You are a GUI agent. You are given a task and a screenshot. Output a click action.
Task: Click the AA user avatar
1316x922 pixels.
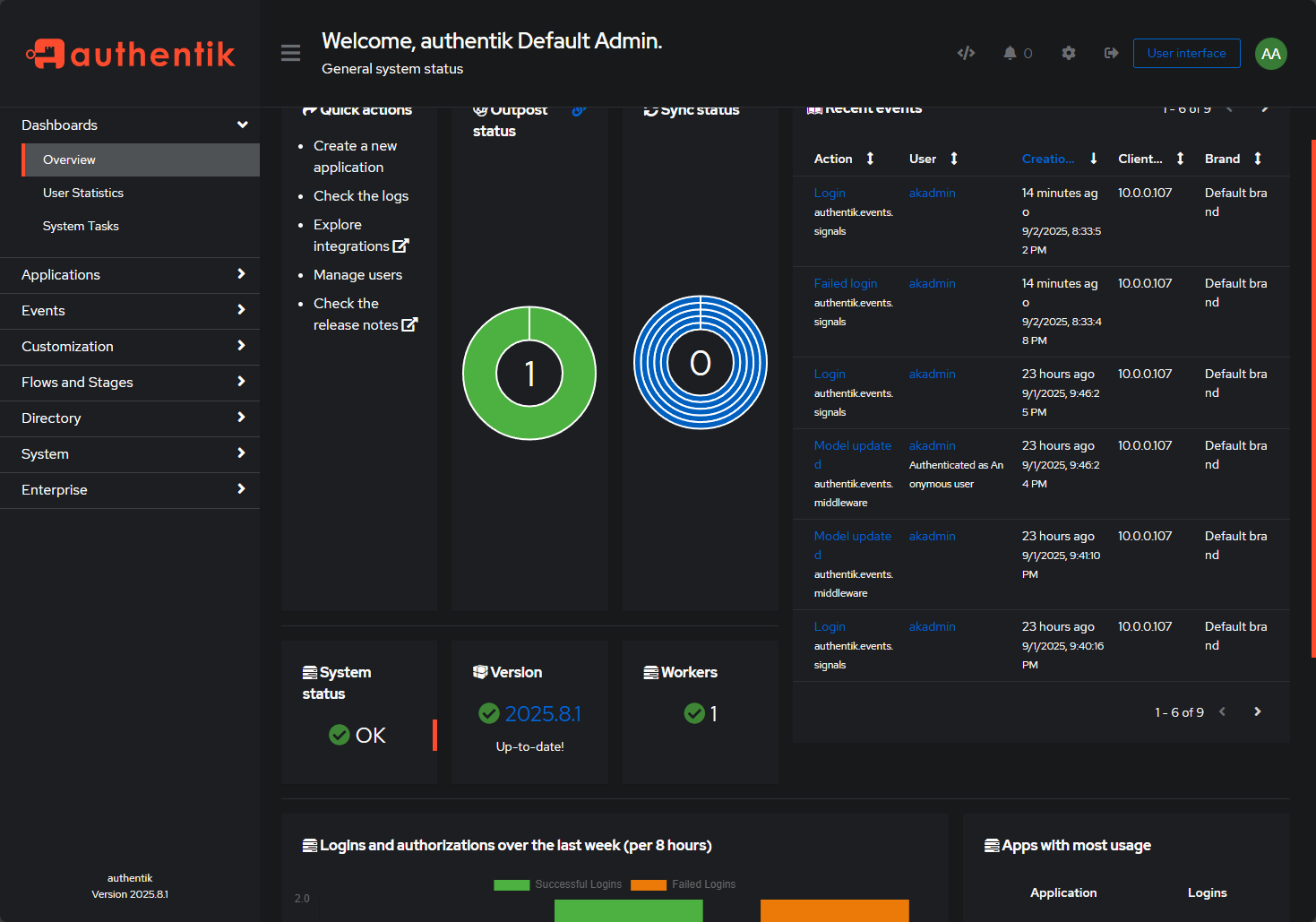pyautogui.click(x=1270, y=54)
